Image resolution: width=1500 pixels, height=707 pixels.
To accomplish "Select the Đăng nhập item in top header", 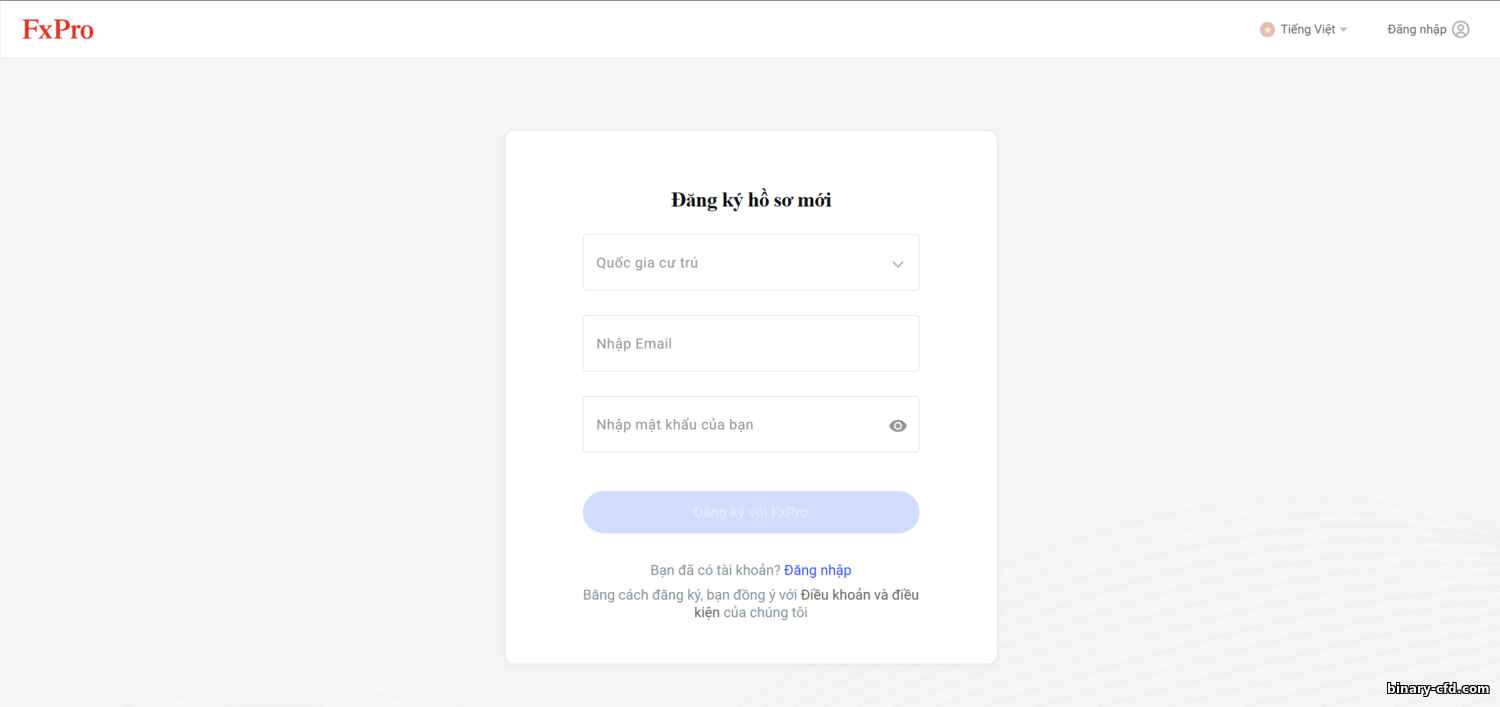I will click(x=1416, y=29).
